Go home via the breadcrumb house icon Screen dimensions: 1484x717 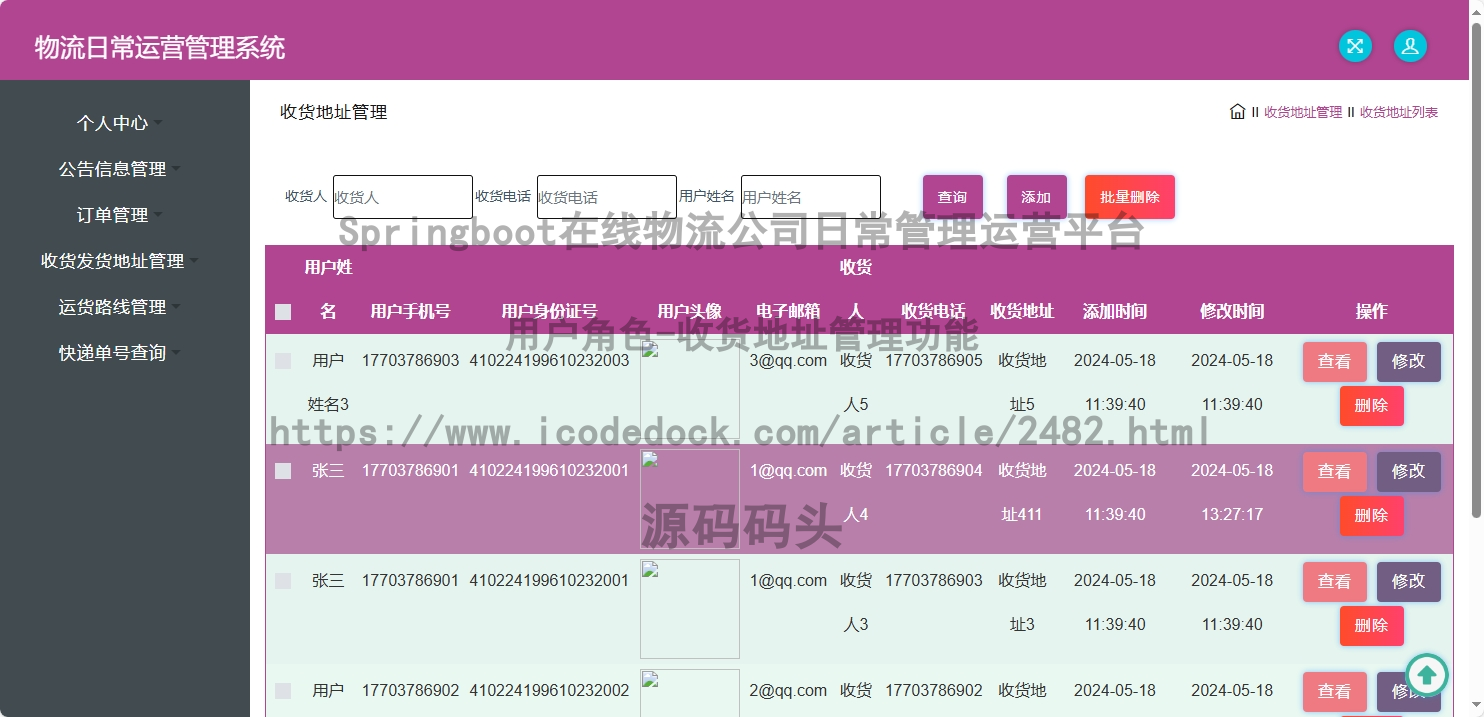click(1237, 112)
